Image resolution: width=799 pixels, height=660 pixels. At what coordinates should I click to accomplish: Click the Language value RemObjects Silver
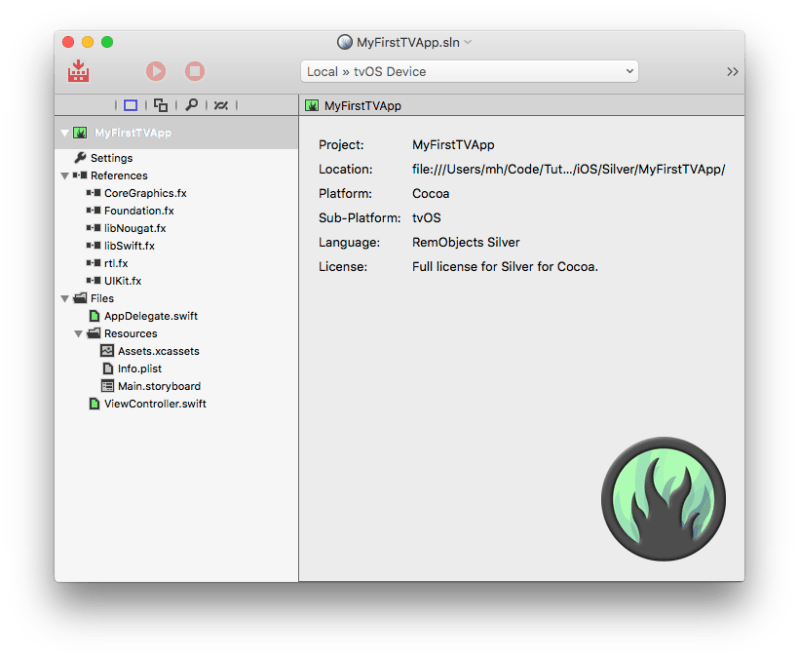466,243
